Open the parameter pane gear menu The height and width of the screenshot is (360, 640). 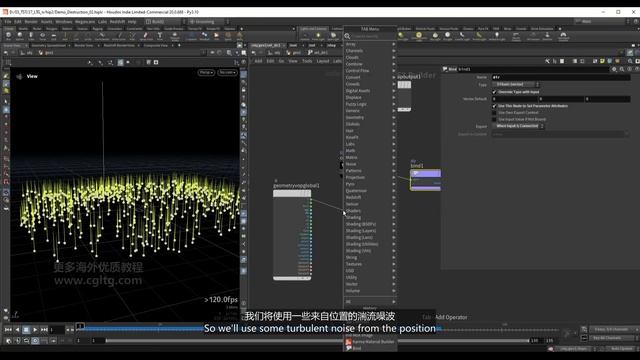point(614,69)
